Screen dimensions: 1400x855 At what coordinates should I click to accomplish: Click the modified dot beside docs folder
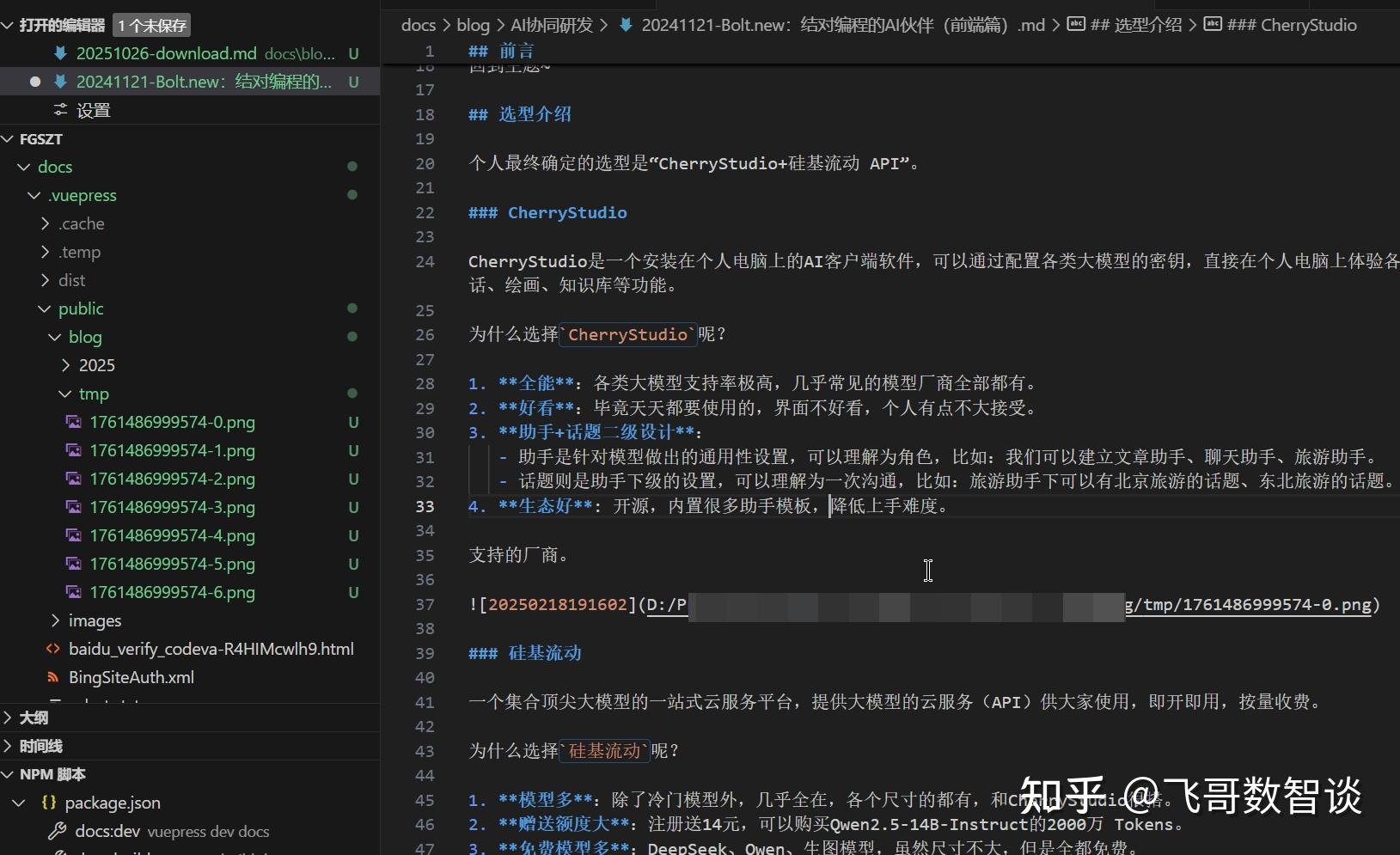[x=352, y=166]
